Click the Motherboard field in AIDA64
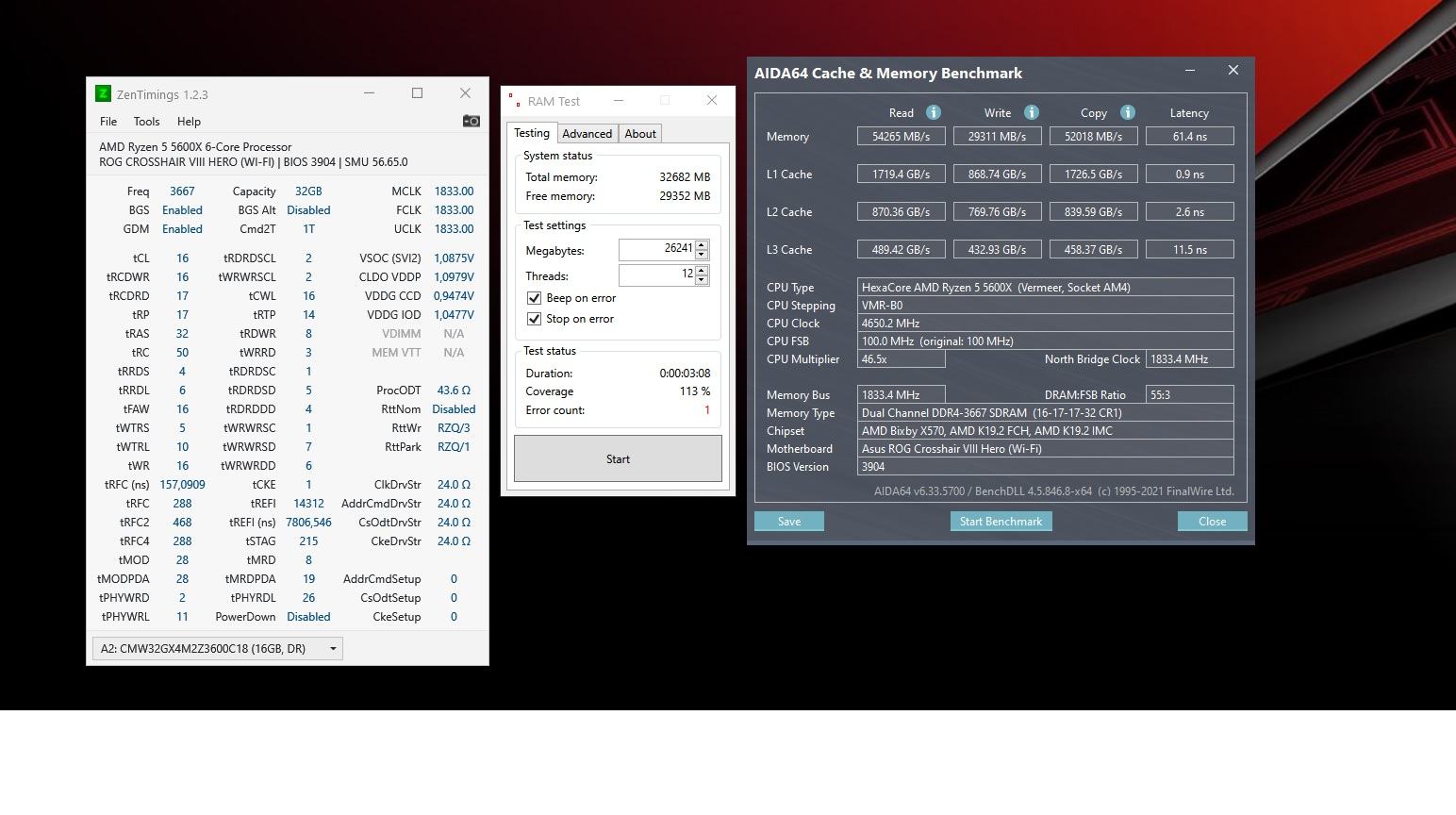The image size is (1456, 815). pyautogui.click(x=1045, y=449)
